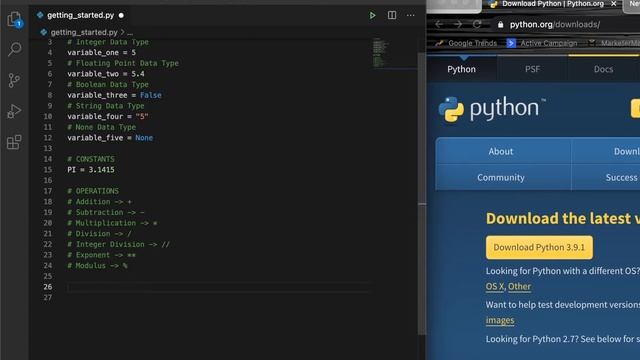Screen dimensions: 640x360
Task: Click the # OPERATIONS comment
Action: (x=93, y=191)
